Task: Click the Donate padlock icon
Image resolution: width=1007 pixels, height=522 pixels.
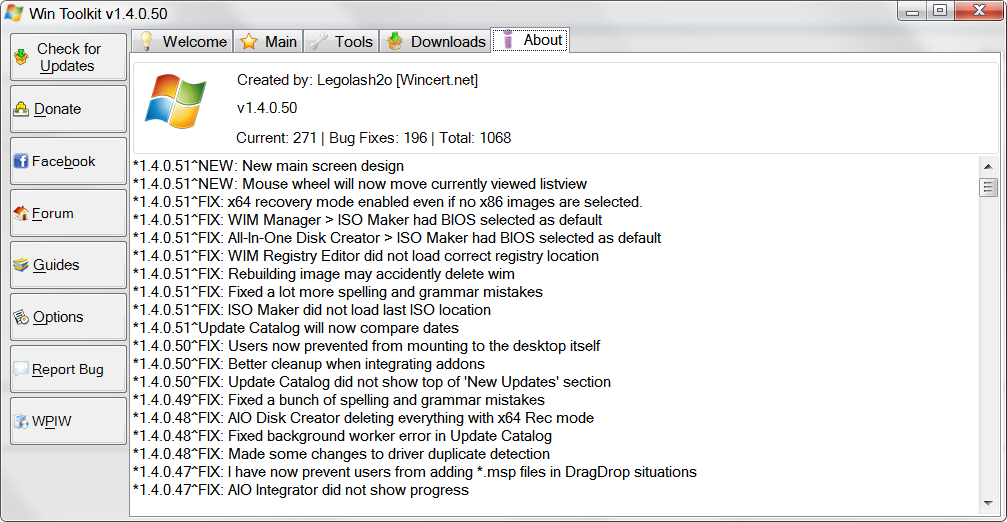Action: pyautogui.click(x=21, y=110)
